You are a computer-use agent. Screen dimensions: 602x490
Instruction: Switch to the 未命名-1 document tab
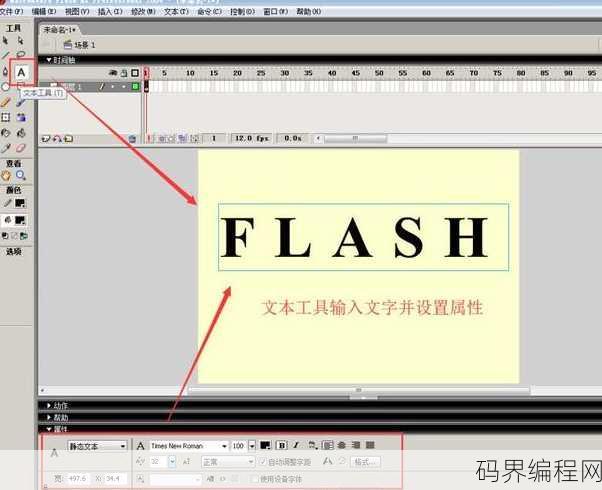tap(59, 30)
